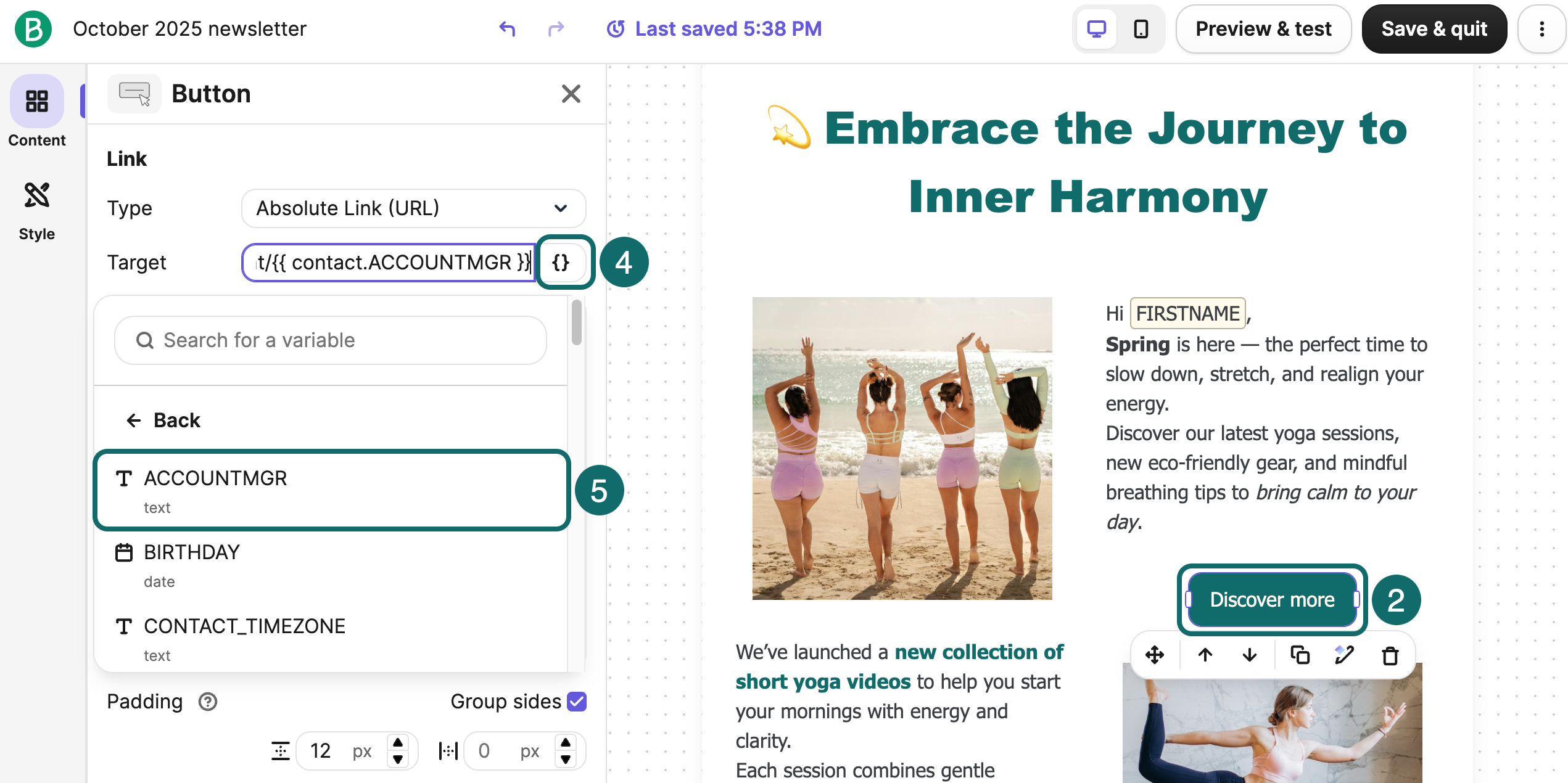Screen dimensions: 1568x783
Task: Insert a variable with the curly braces icon
Action: (x=563, y=262)
